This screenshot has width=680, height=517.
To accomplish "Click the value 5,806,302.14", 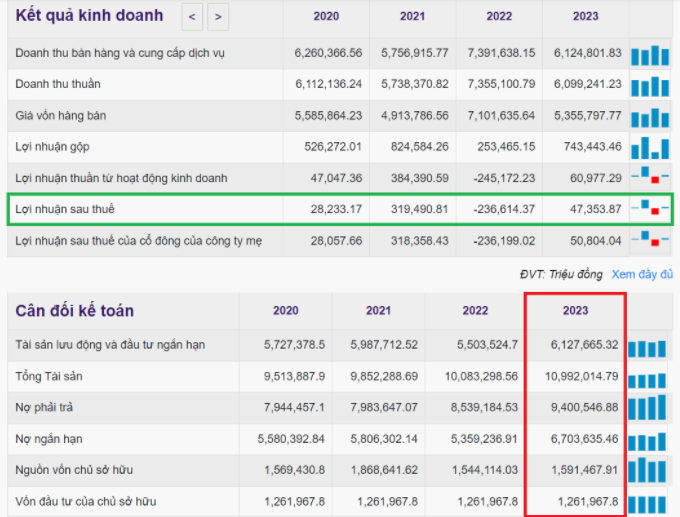I will [x=384, y=439].
